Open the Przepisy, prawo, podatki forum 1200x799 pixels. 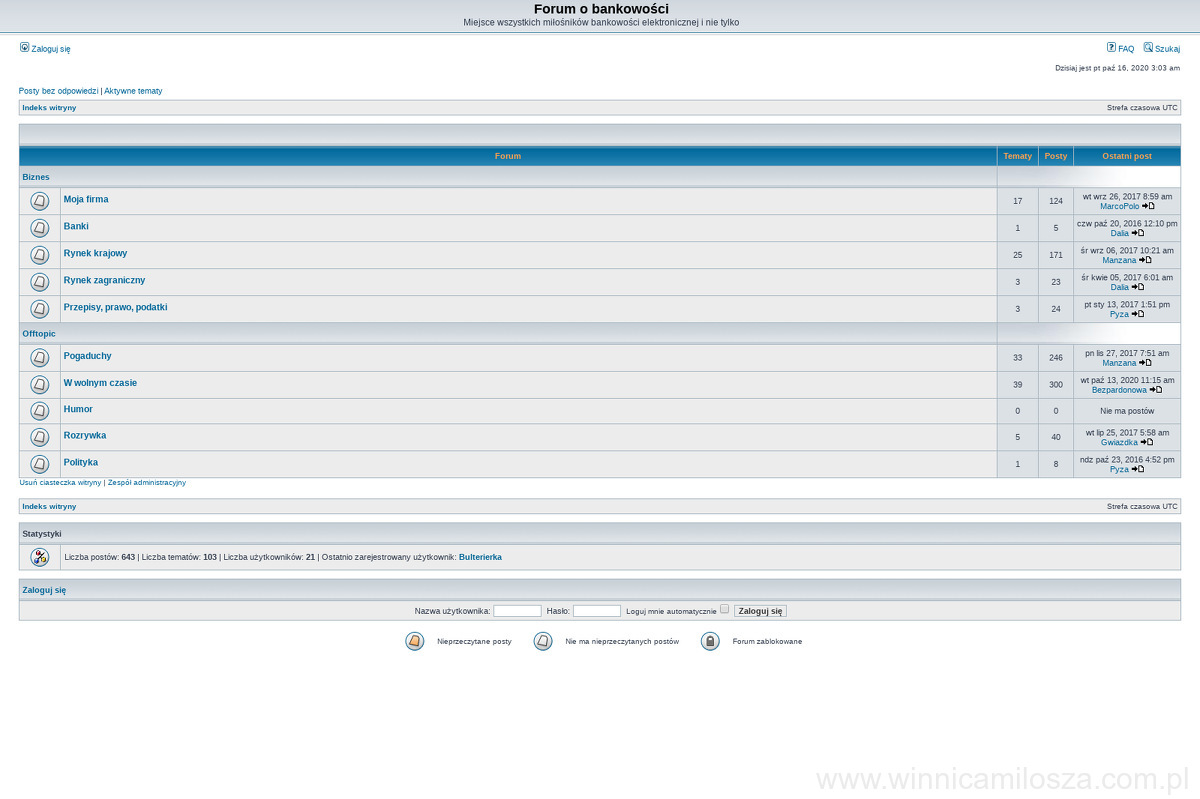tap(115, 307)
